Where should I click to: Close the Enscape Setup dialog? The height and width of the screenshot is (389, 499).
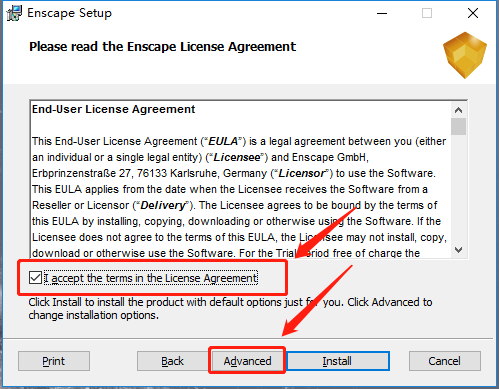coord(473,13)
